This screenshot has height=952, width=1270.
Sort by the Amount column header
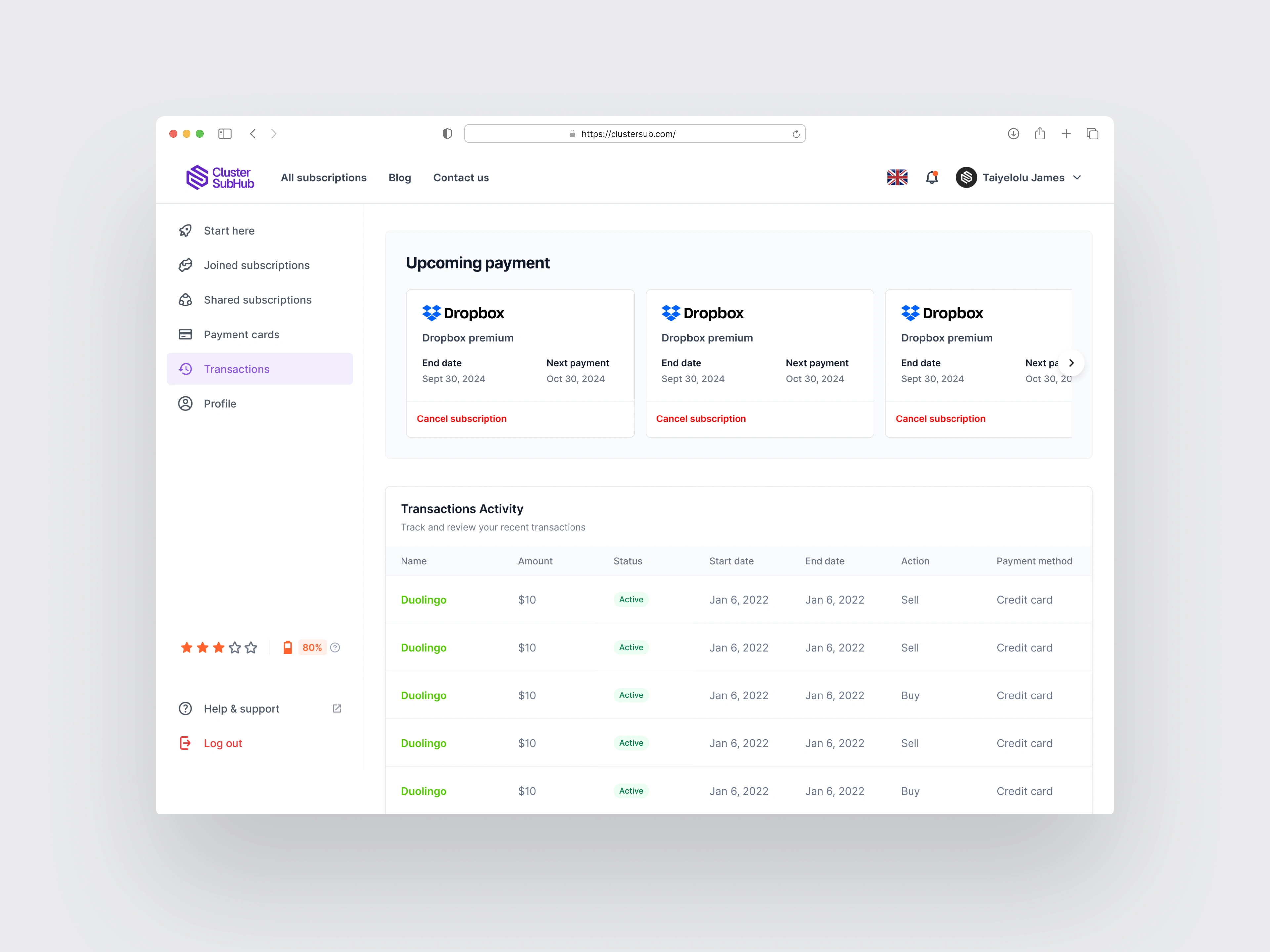535,561
